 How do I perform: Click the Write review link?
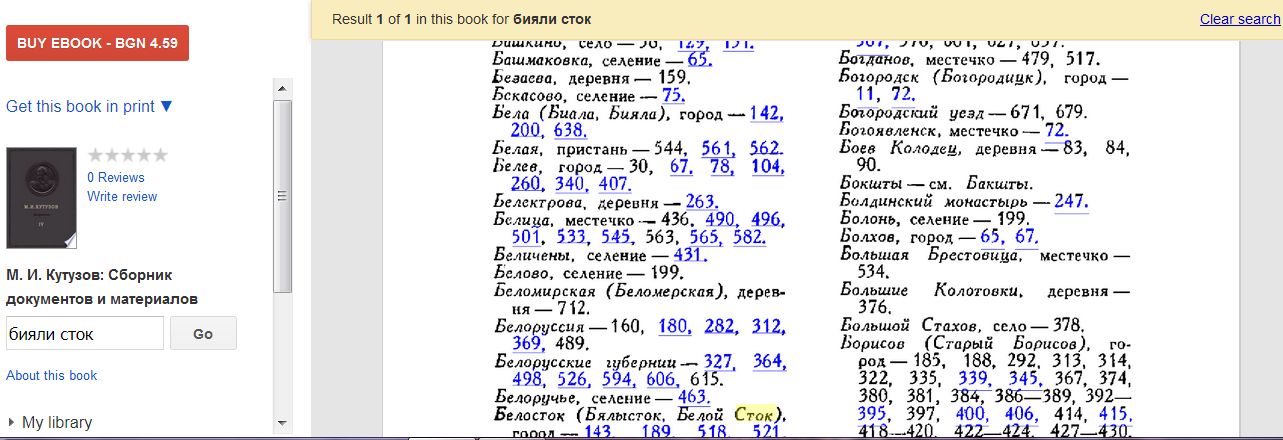click(122, 196)
